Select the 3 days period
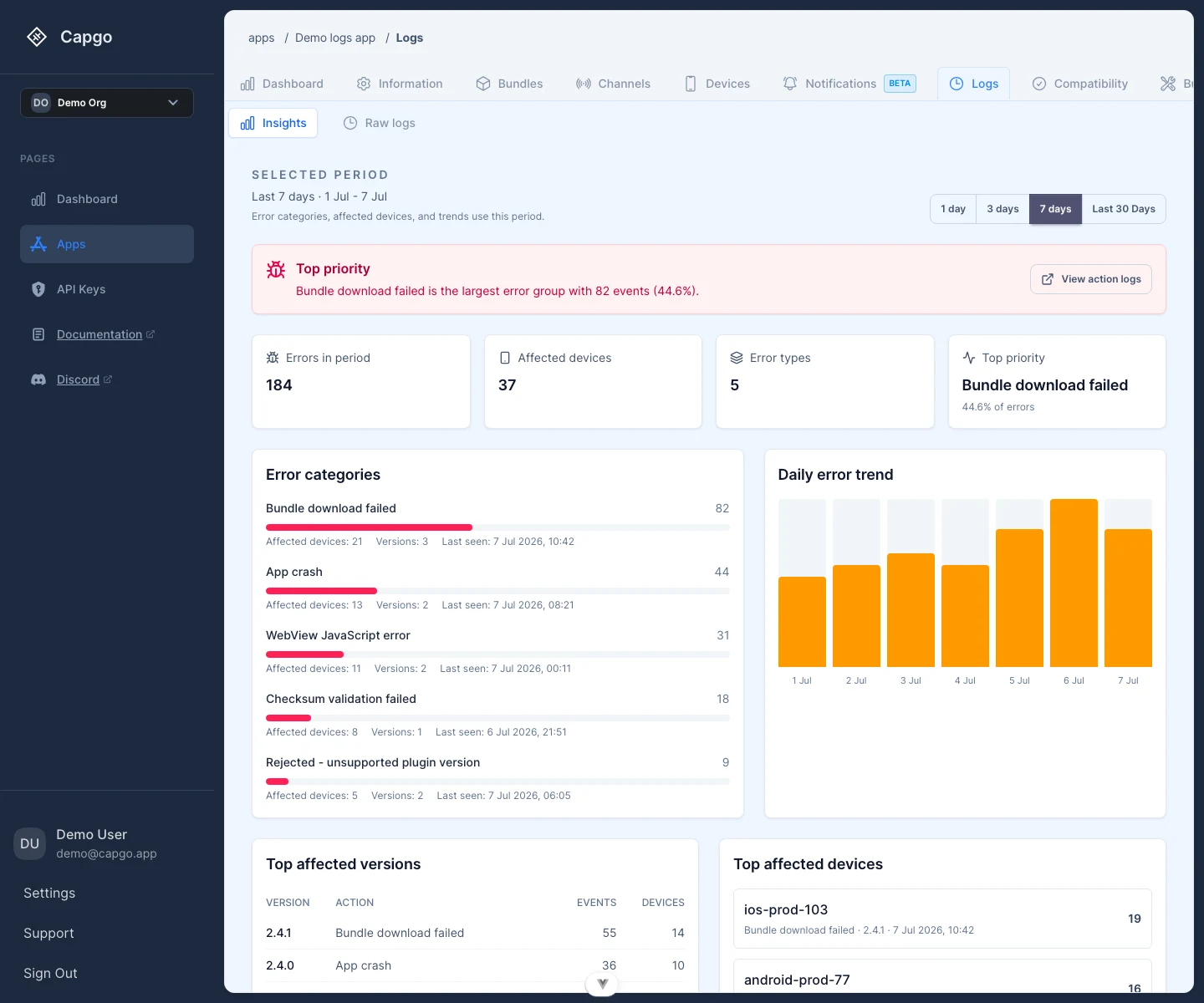The image size is (1204, 1003). point(1002,209)
